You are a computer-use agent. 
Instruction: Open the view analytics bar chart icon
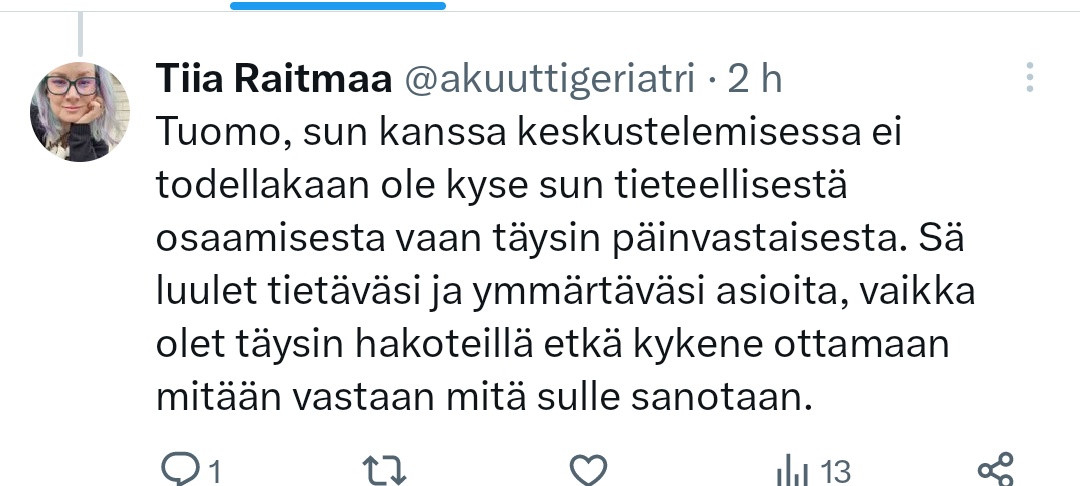pyautogui.click(x=792, y=468)
